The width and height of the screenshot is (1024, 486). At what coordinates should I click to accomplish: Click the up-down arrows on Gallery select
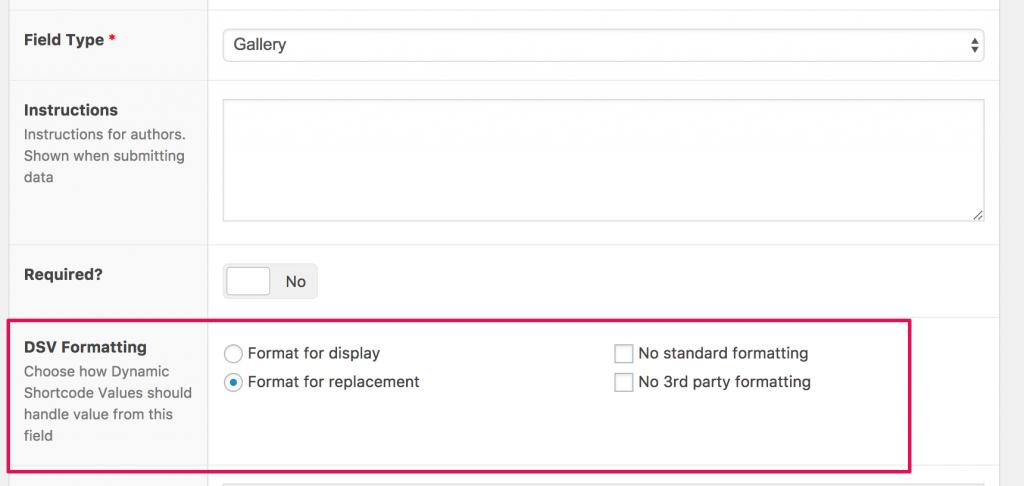974,45
